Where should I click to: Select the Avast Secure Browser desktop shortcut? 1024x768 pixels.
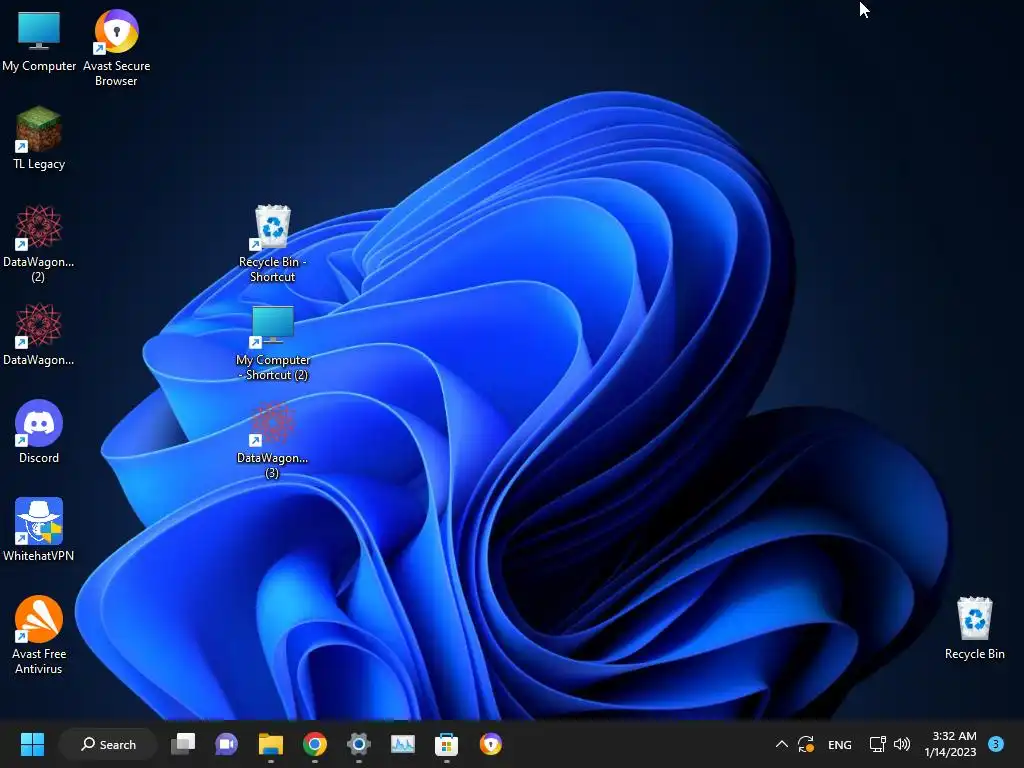tap(116, 47)
